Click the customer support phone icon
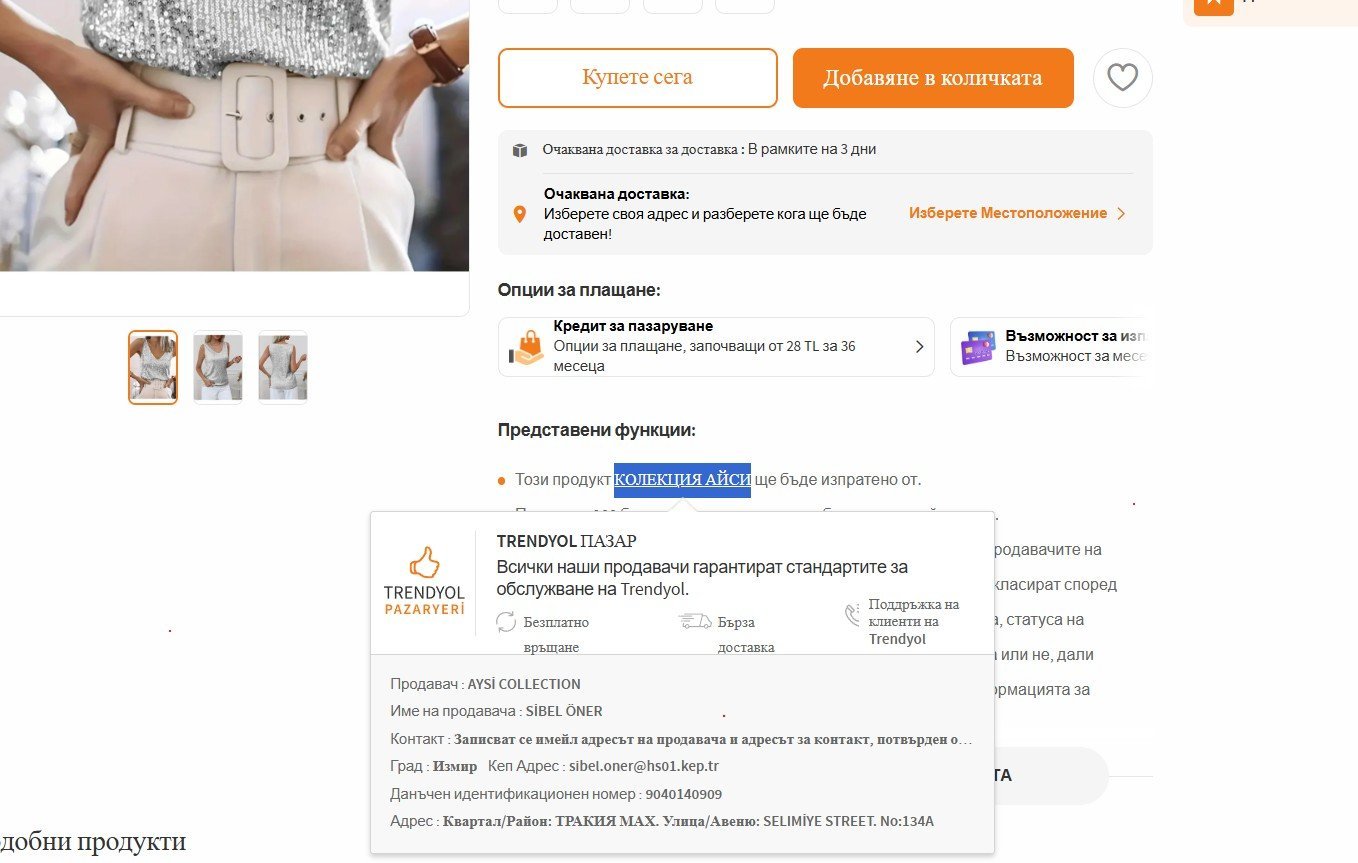 click(853, 614)
